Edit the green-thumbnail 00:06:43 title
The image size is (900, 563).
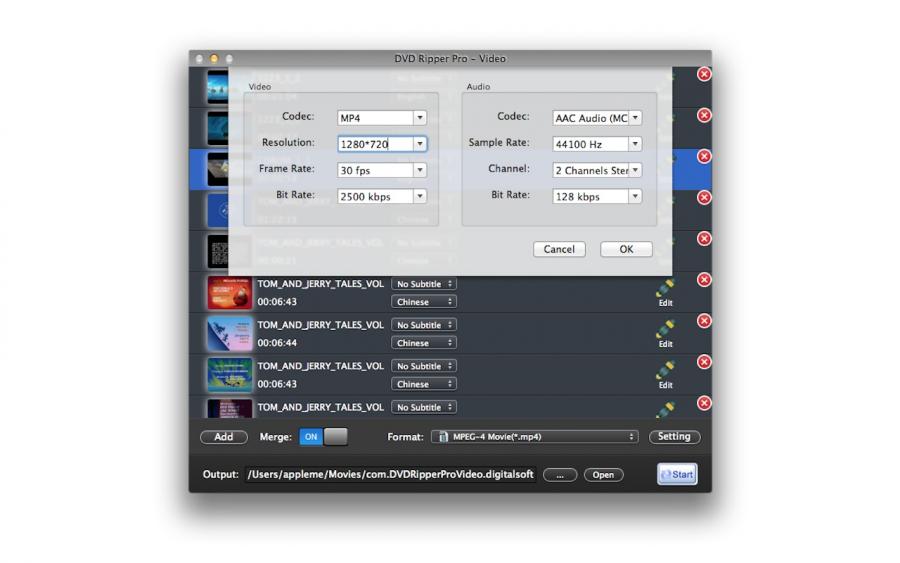point(665,376)
